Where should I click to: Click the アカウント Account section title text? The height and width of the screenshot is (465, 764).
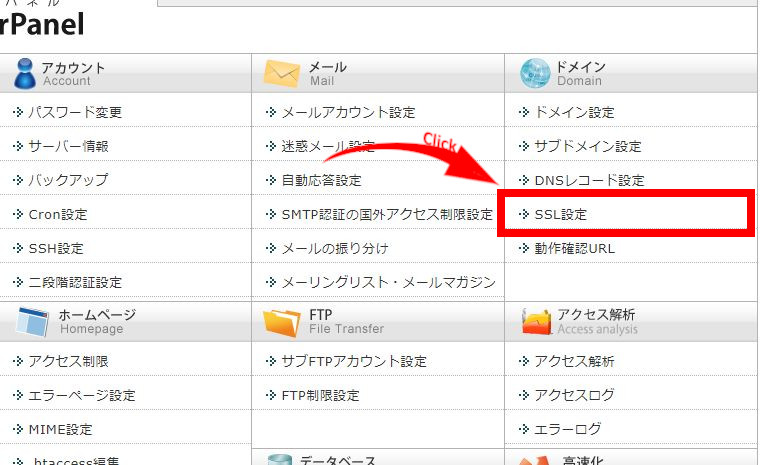pyautogui.click(x=73, y=74)
